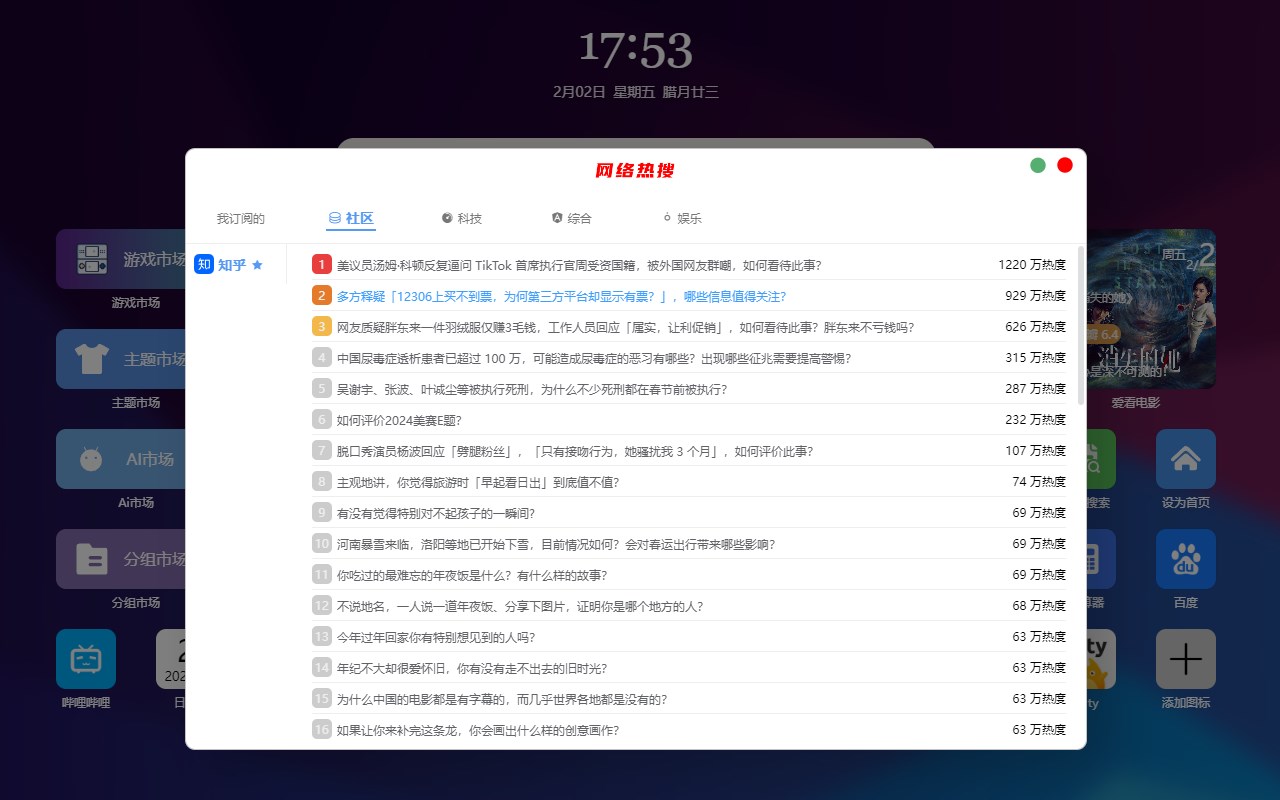Click the 1220 万热度 heat value
Screen dimensions: 1280x800
pos(1032,265)
